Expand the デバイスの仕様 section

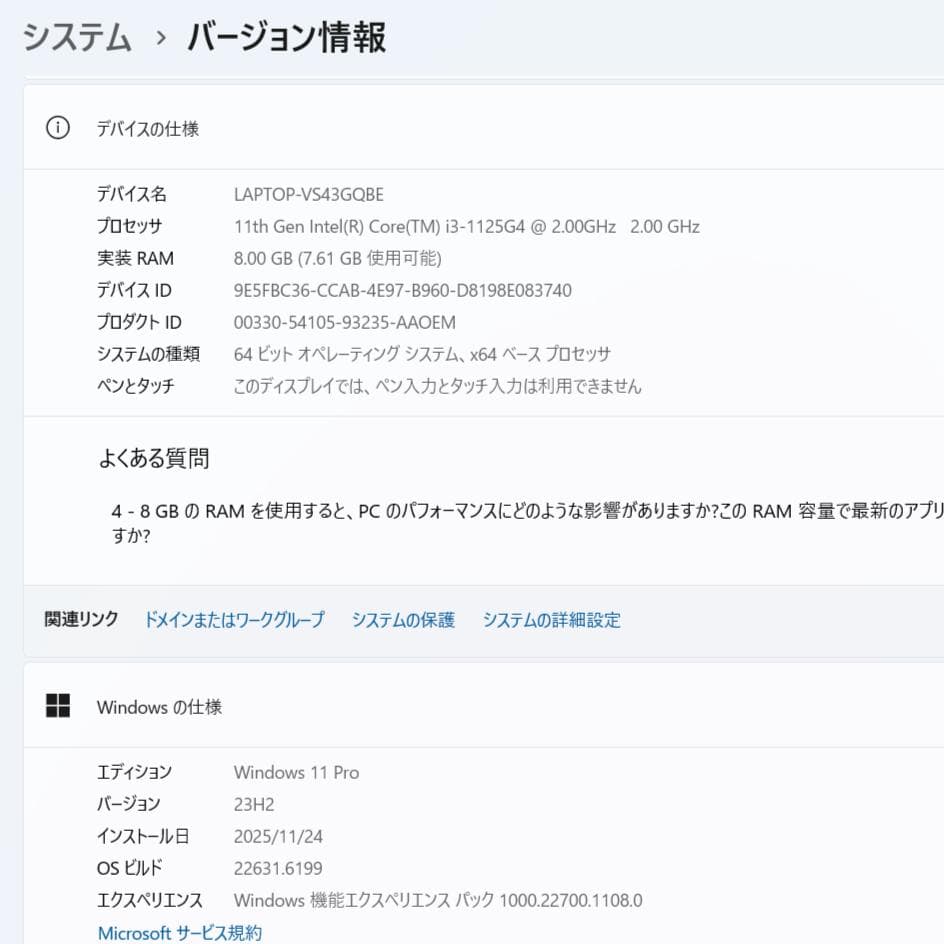(147, 128)
